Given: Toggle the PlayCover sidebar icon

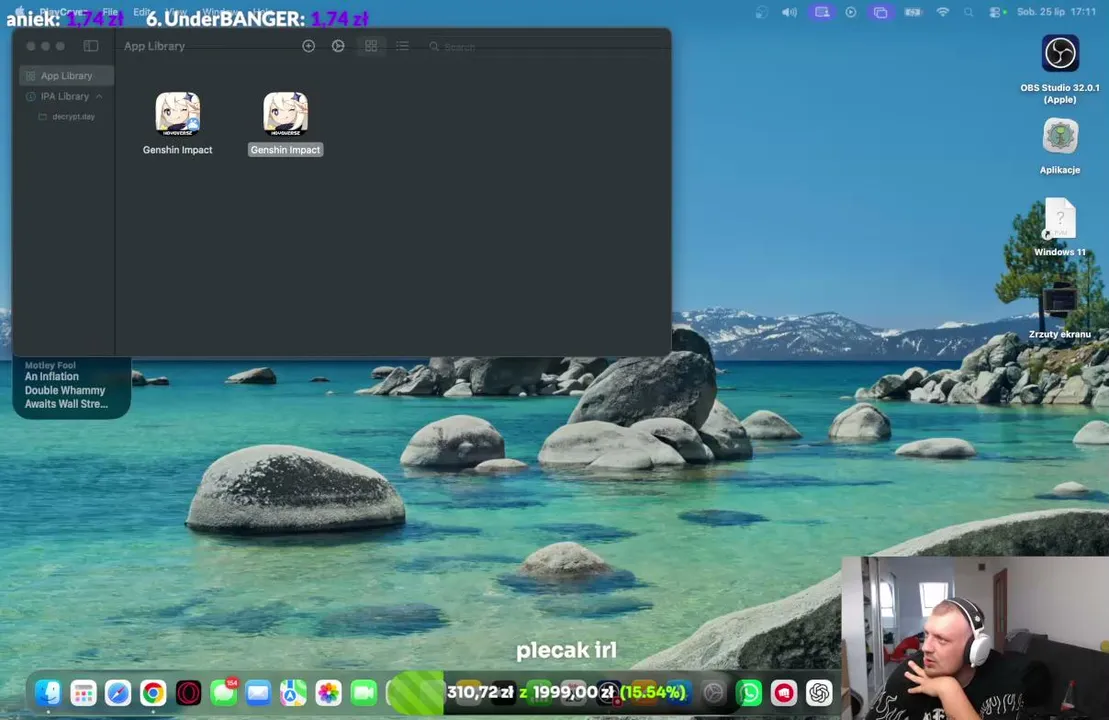Looking at the screenshot, I should point(91,46).
